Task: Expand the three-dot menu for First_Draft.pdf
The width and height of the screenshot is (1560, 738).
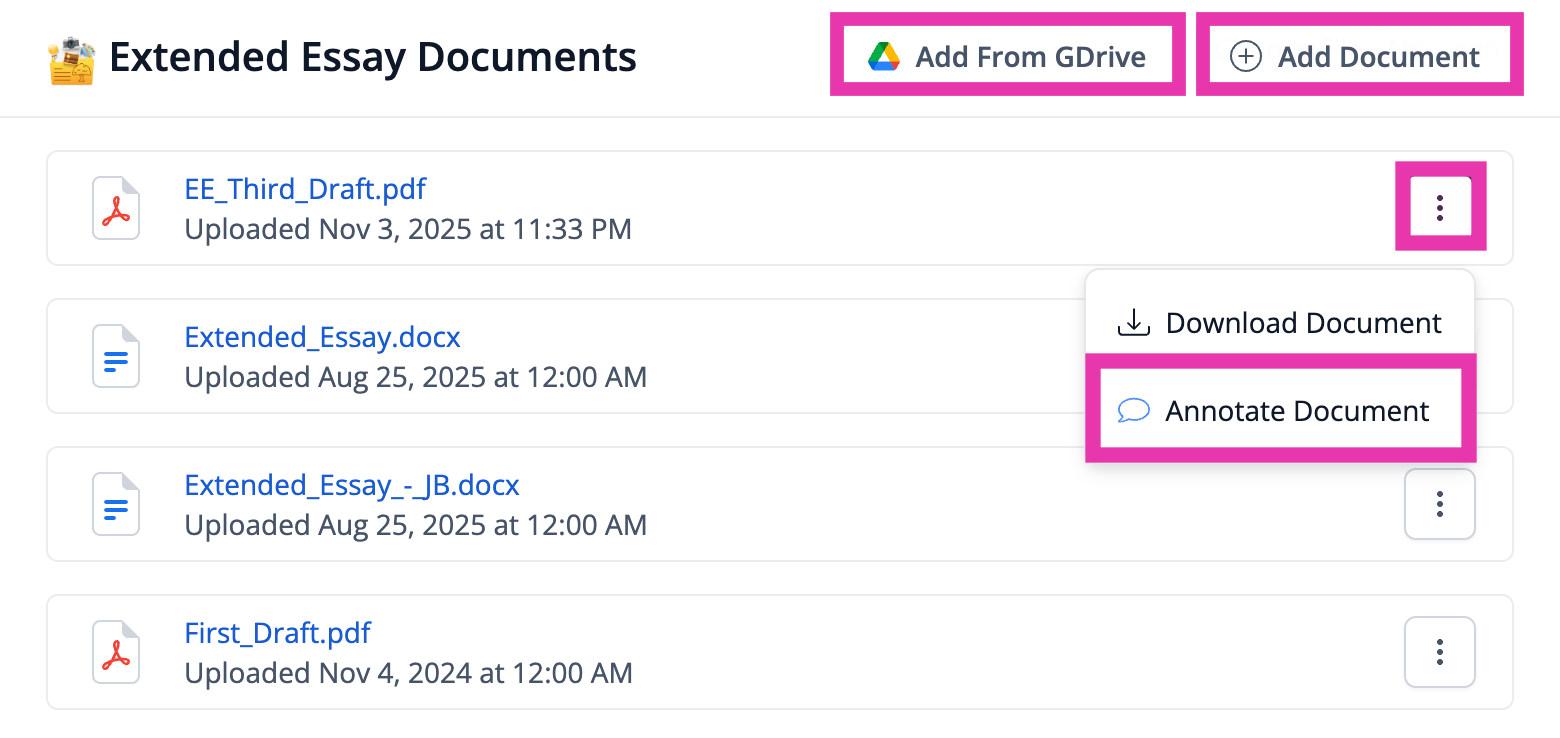Action: [1440, 652]
